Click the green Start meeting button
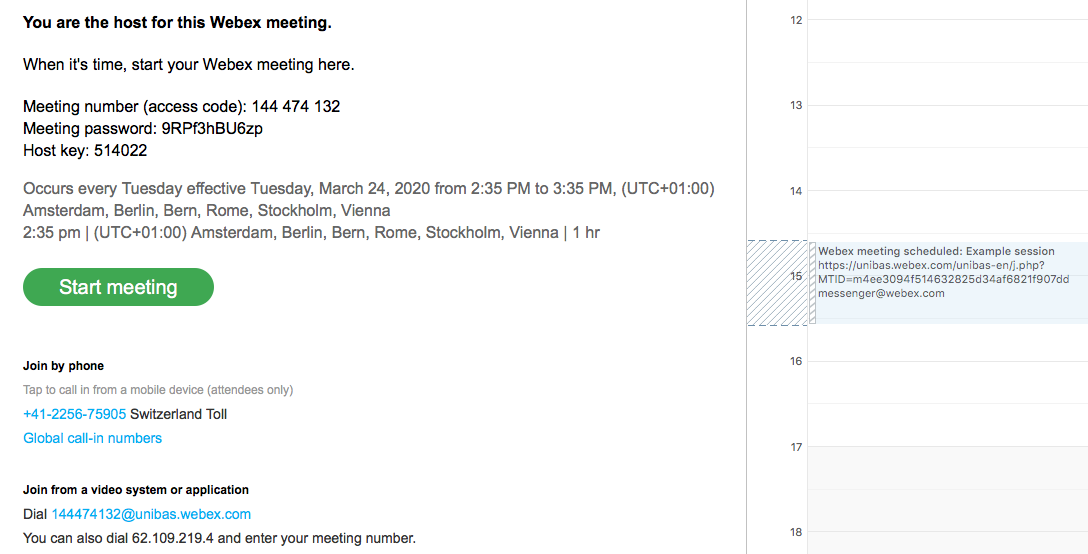Image resolution: width=1088 pixels, height=554 pixels. pos(118,287)
